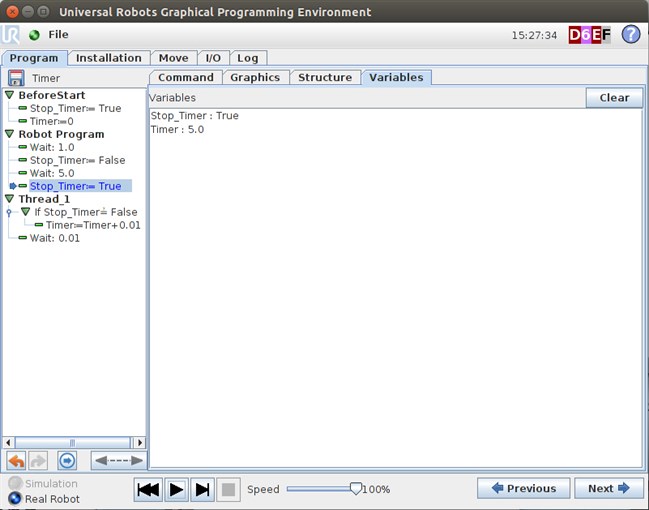Click the Timer : 5.0 variable entry
The height and width of the screenshot is (510, 649).
(177, 130)
